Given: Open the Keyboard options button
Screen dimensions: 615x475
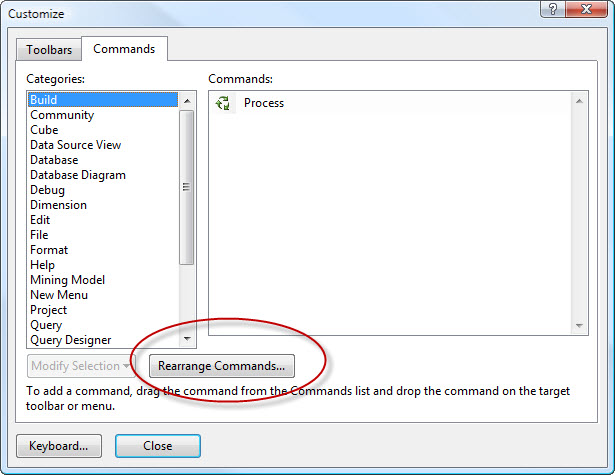Looking at the screenshot, I should click(59, 446).
